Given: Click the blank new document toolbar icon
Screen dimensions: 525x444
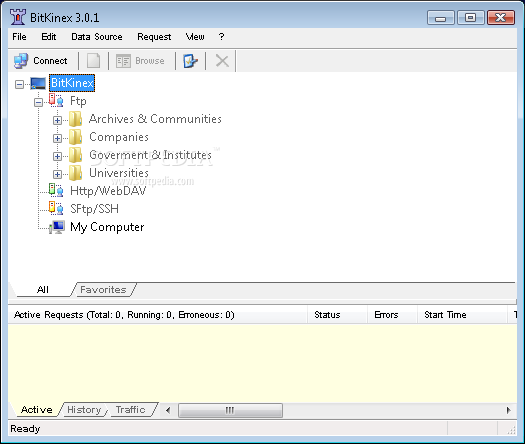Looking at the screenshot, I should coord(93,61).
